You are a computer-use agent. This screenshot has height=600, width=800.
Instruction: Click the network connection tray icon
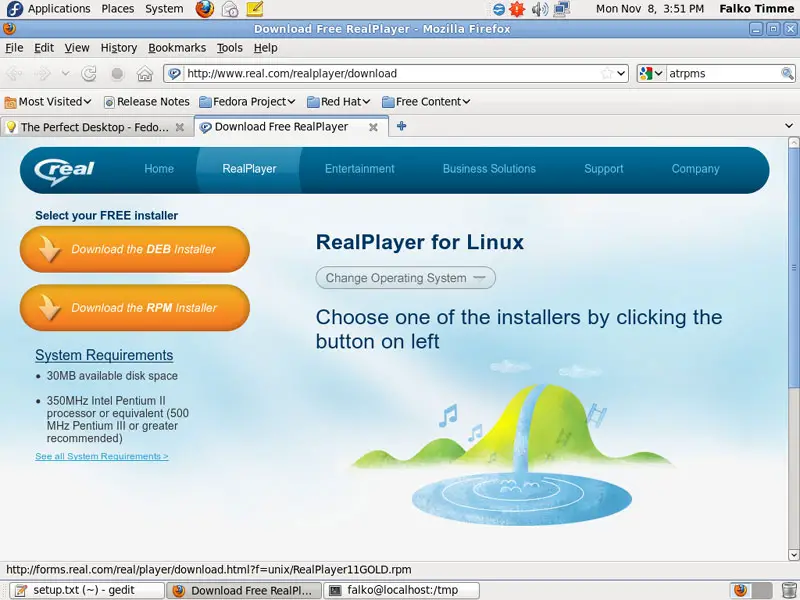click(x=561, y=9)
